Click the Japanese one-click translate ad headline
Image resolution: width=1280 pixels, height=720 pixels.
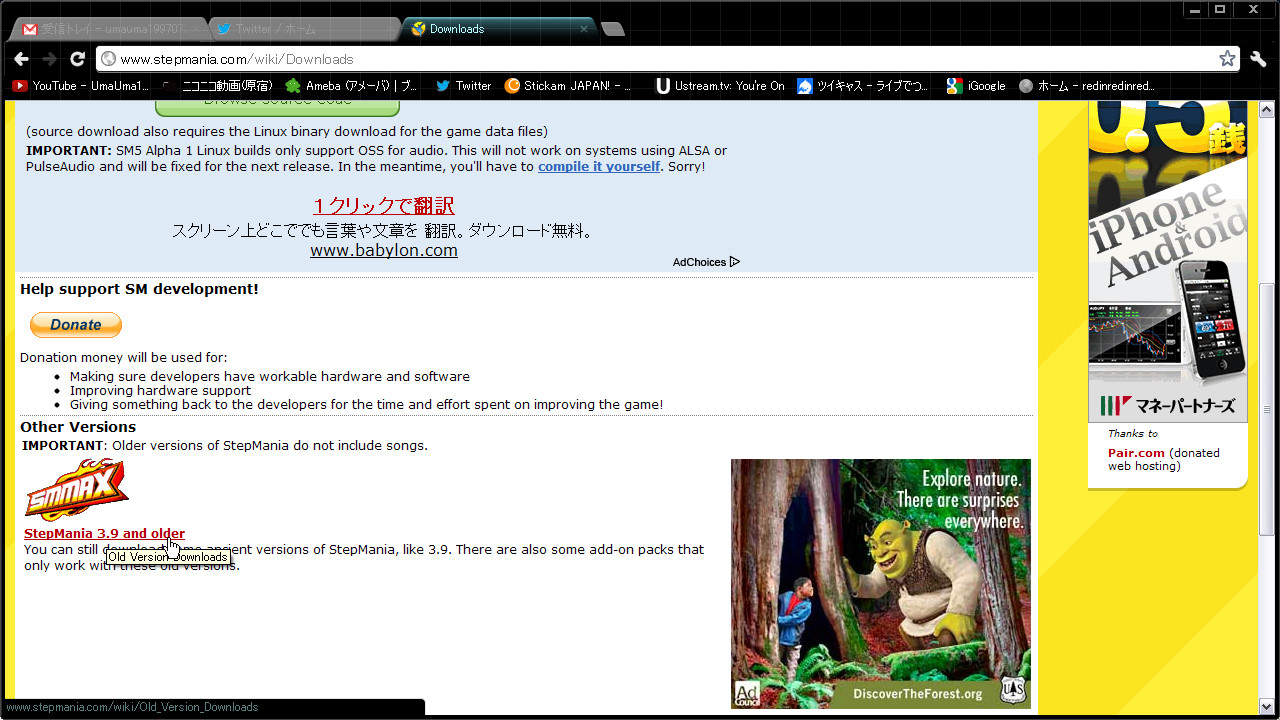[x=383, y=206]
